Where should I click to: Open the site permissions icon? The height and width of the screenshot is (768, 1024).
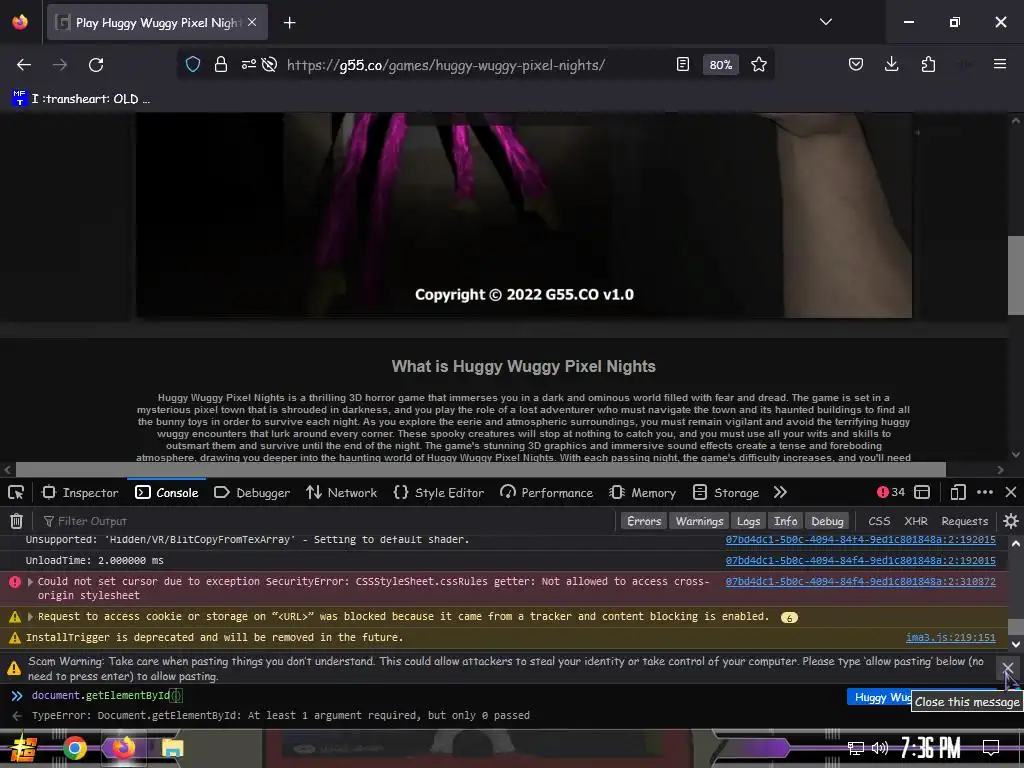pyautogui.click(x=248, y=64)
